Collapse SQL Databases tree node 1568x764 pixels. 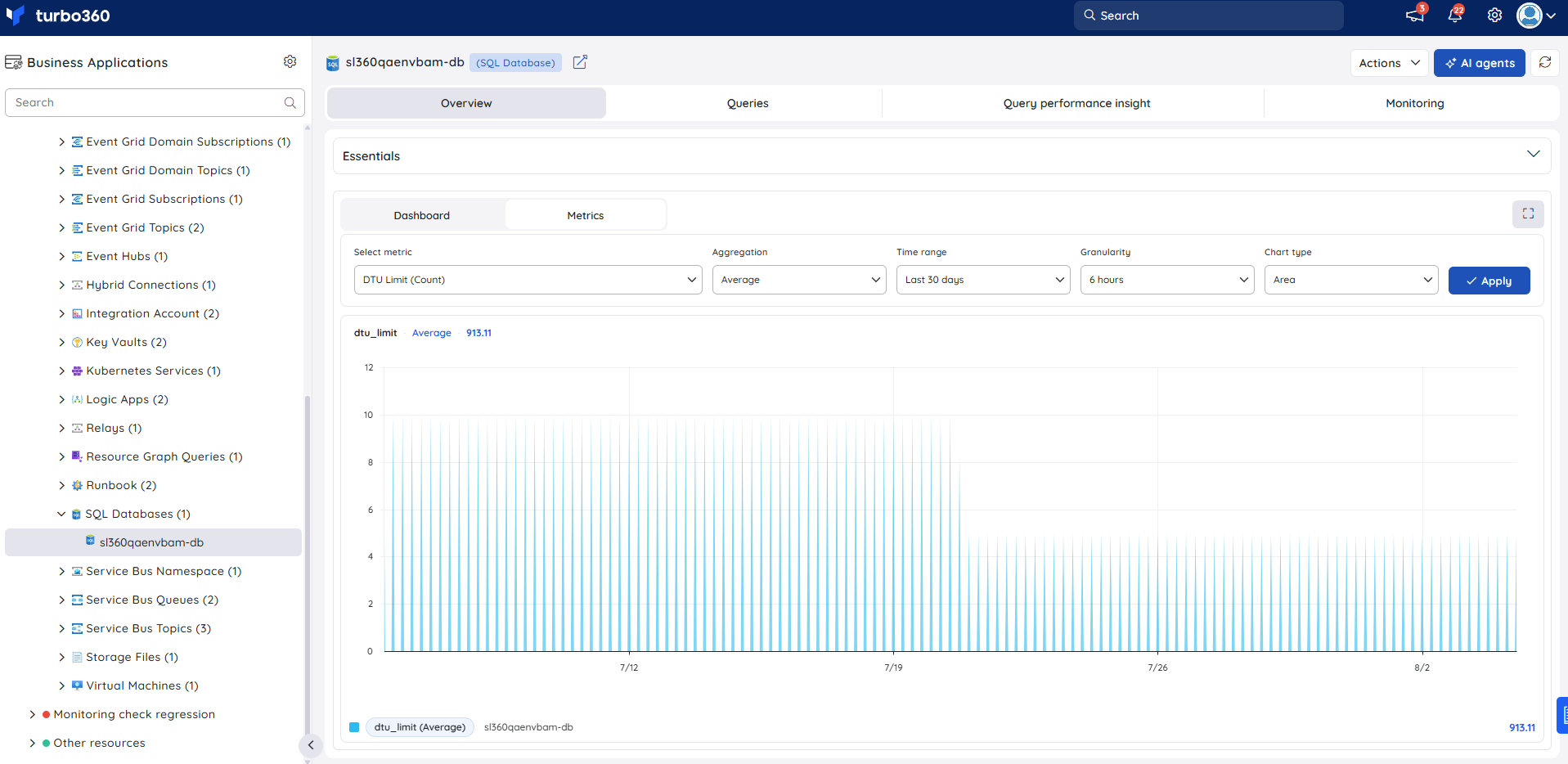pyautogui.click(x=61, y=515)
